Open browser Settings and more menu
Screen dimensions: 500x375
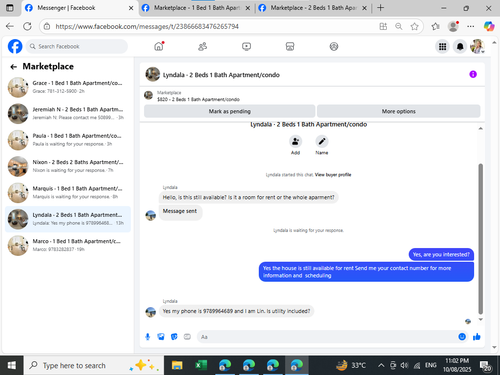pos(470,26)
